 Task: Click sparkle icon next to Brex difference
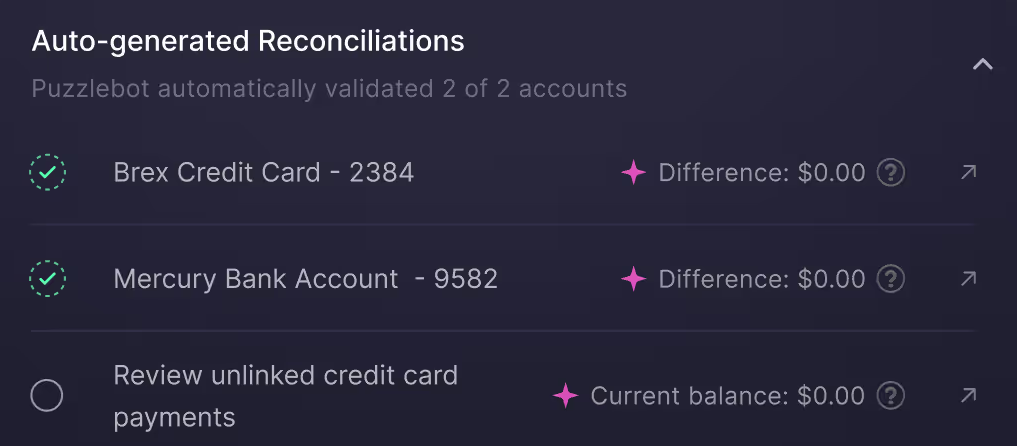coord(634,173)
